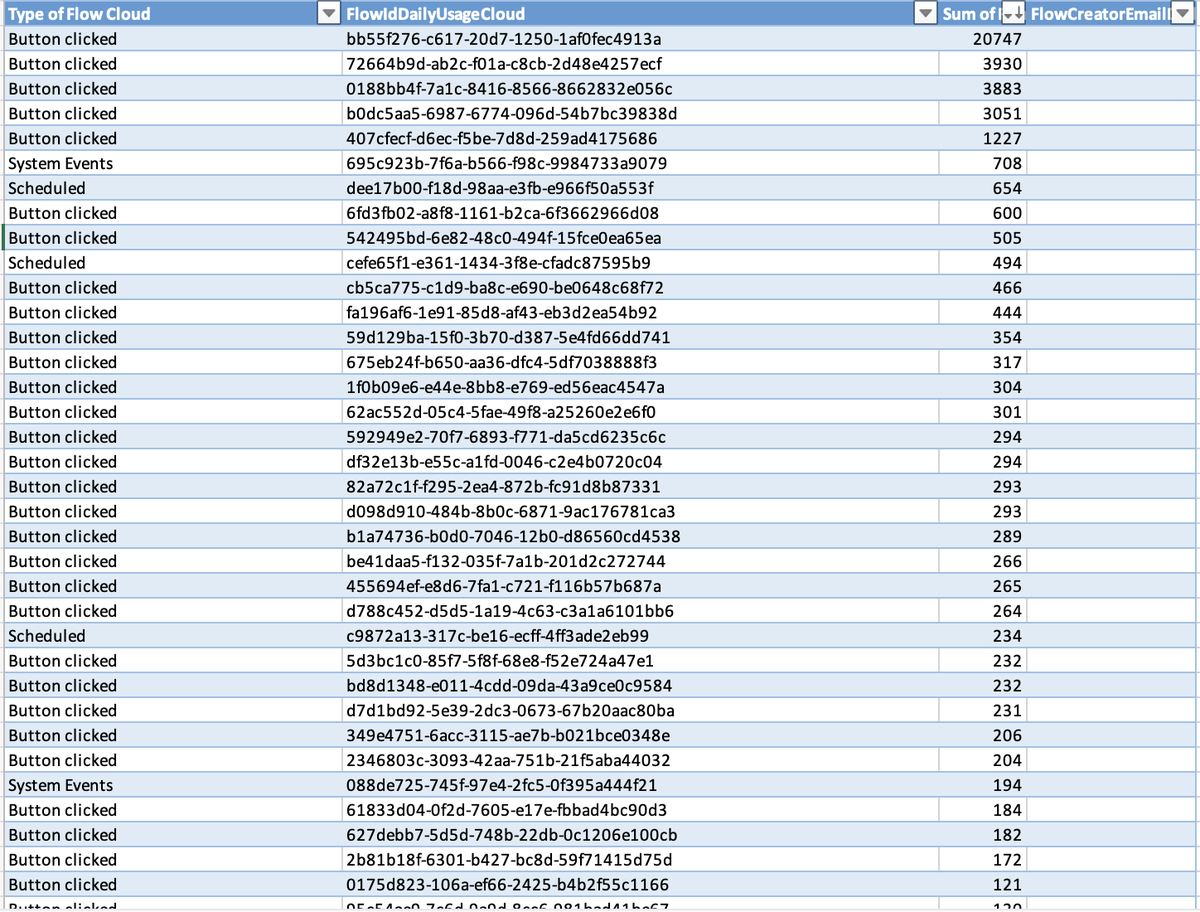Screen dimensions: 1200x912
Task: Select Scheduled in the c9872a13 row
Action: click(172, 636)
